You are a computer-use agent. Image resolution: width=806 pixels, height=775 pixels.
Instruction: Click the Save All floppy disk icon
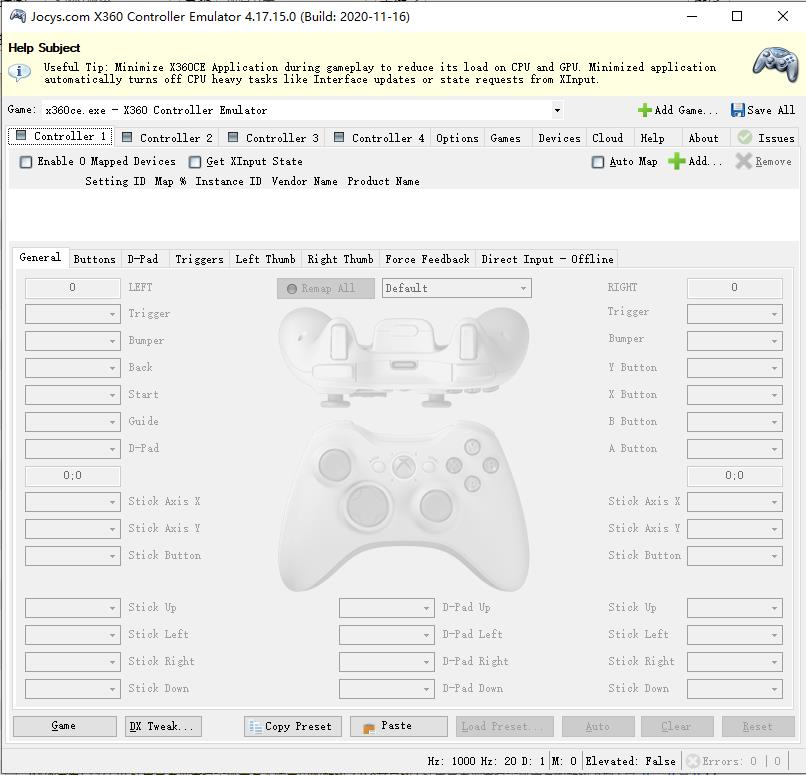[x=738, y=110]
